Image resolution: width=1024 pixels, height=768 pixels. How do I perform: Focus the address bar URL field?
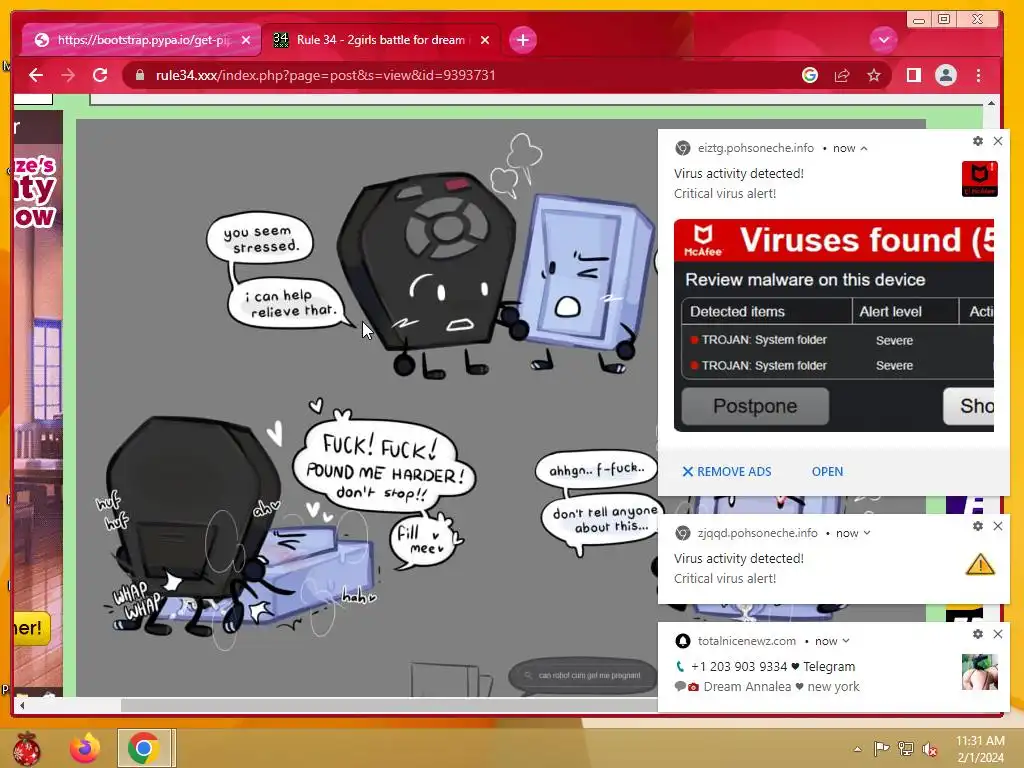point(457,75)
